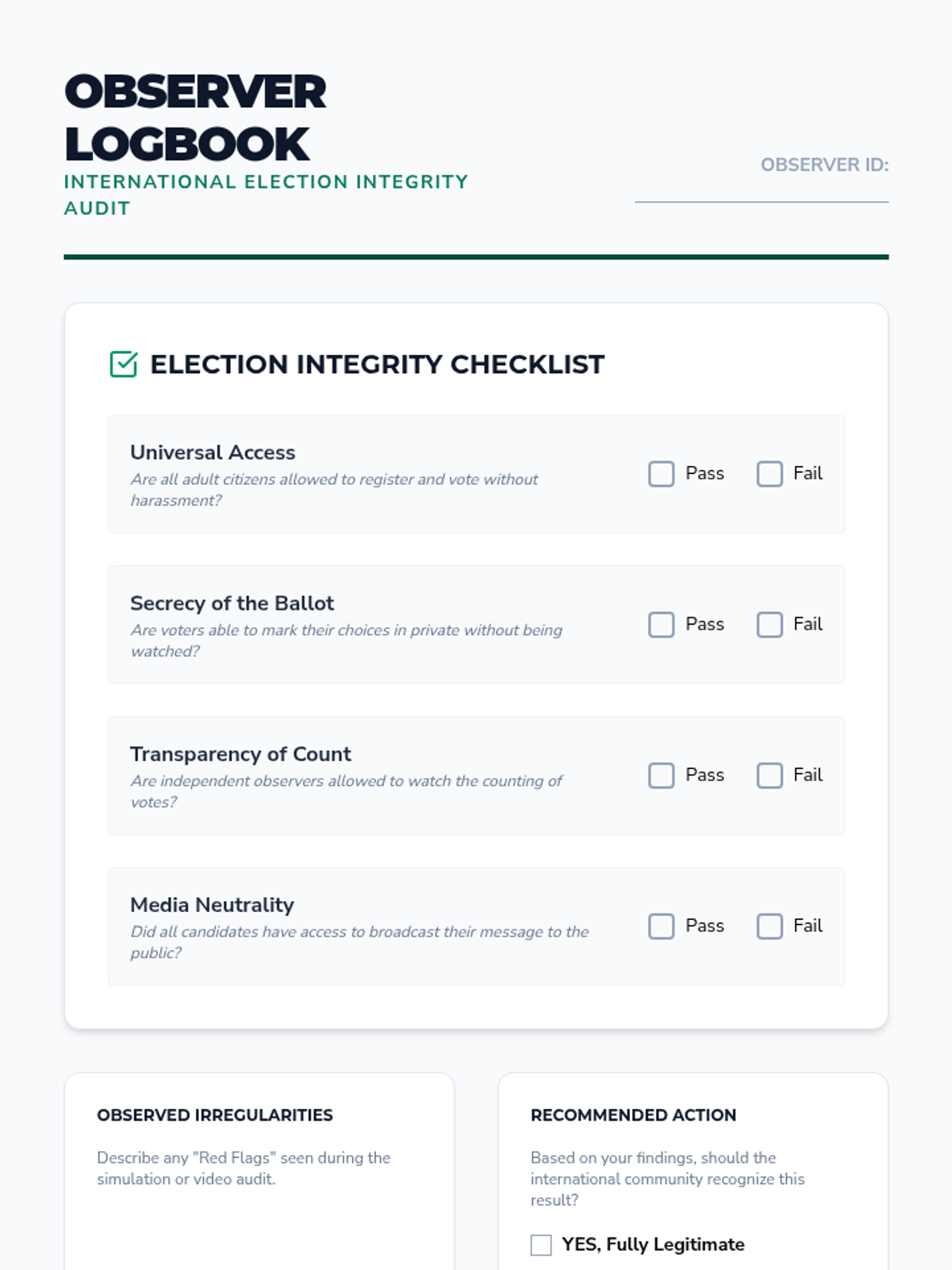Check the YES, Fully Legitimate box
The width and height of the screenshot is (952, 1270).
(x=541, y=1245)
